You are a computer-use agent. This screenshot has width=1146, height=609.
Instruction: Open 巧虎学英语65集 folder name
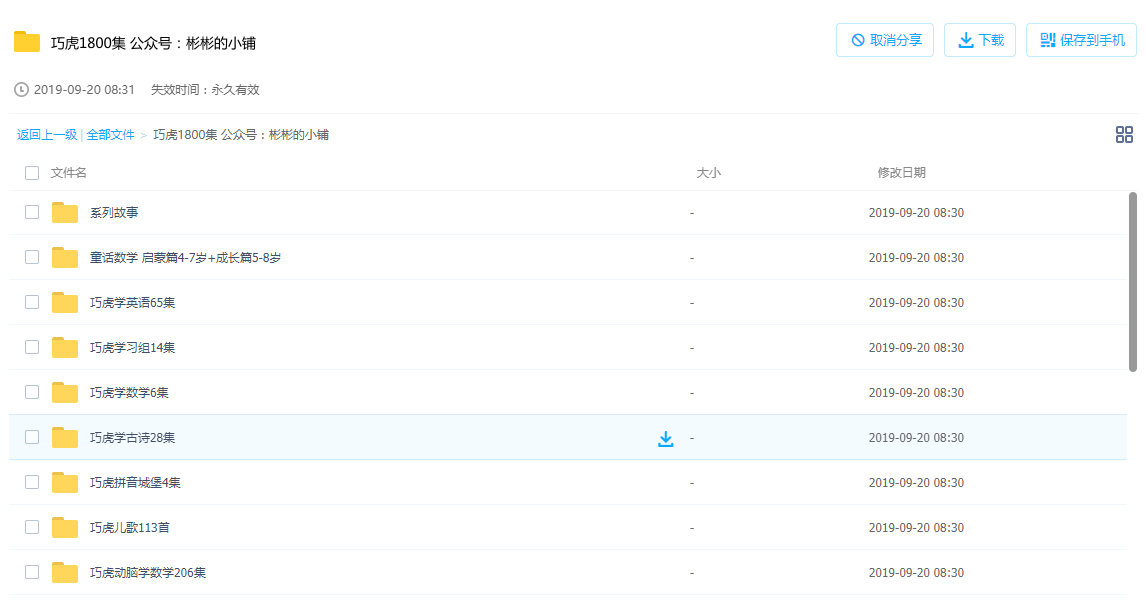click(x=132, y=303)
